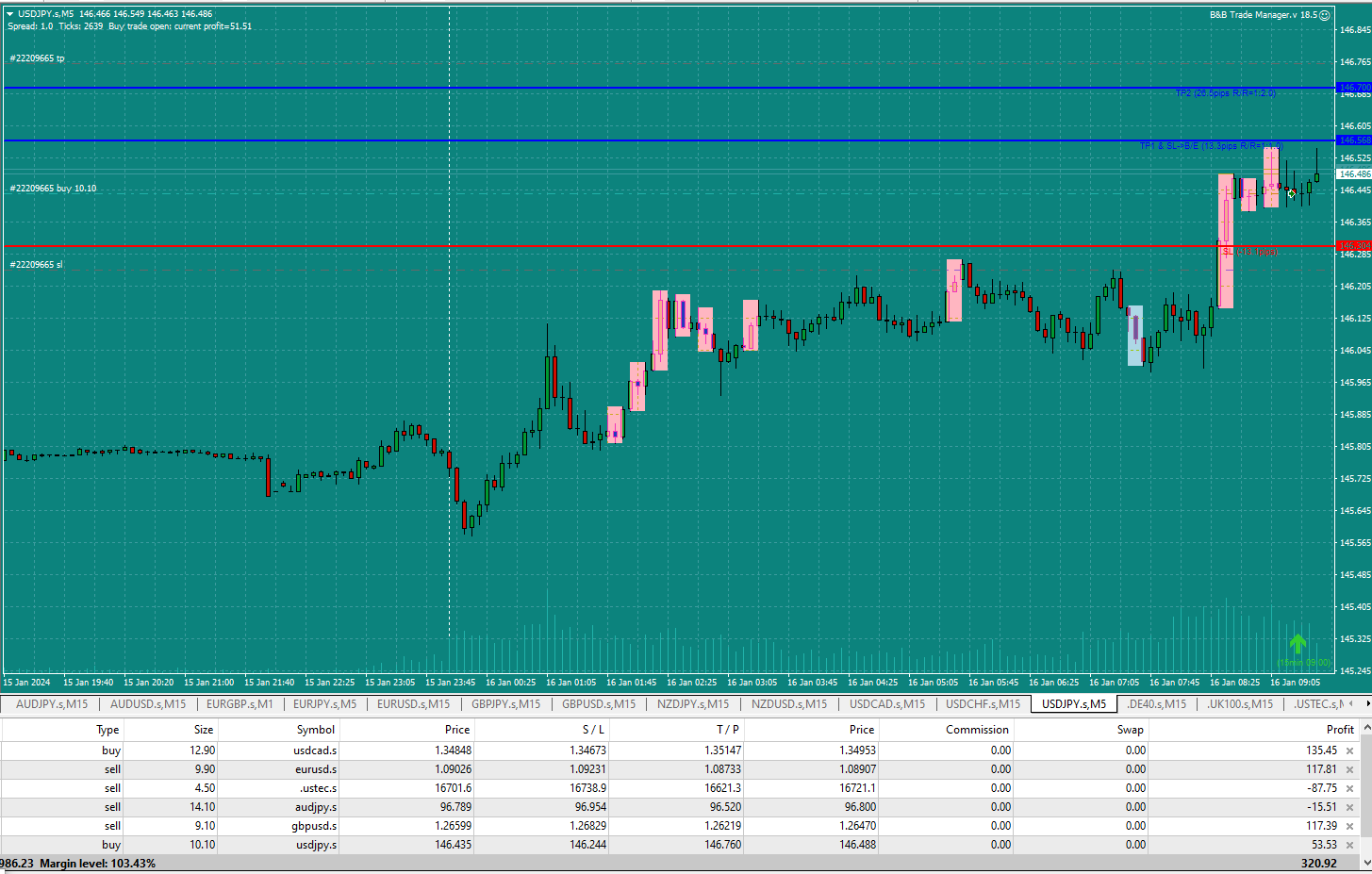Sort trades by the Type column header
The image size is (1372, 874).
pyautogui.click(x=107, y=730)
